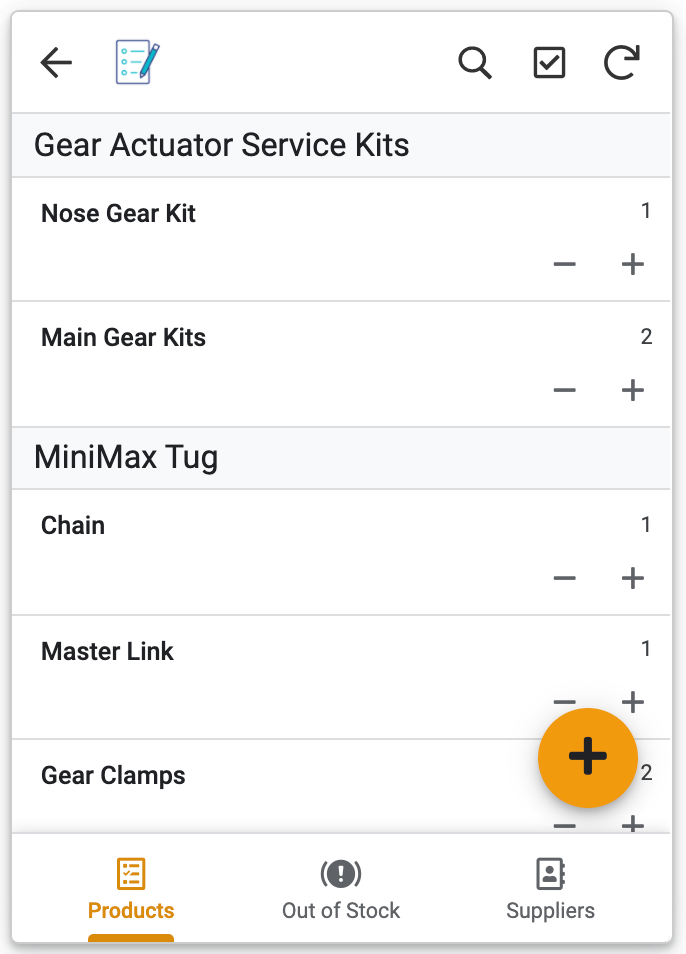Subtract one from Chain quantity
This screenshot has width=686, height=954.
(x=564, y=578)
